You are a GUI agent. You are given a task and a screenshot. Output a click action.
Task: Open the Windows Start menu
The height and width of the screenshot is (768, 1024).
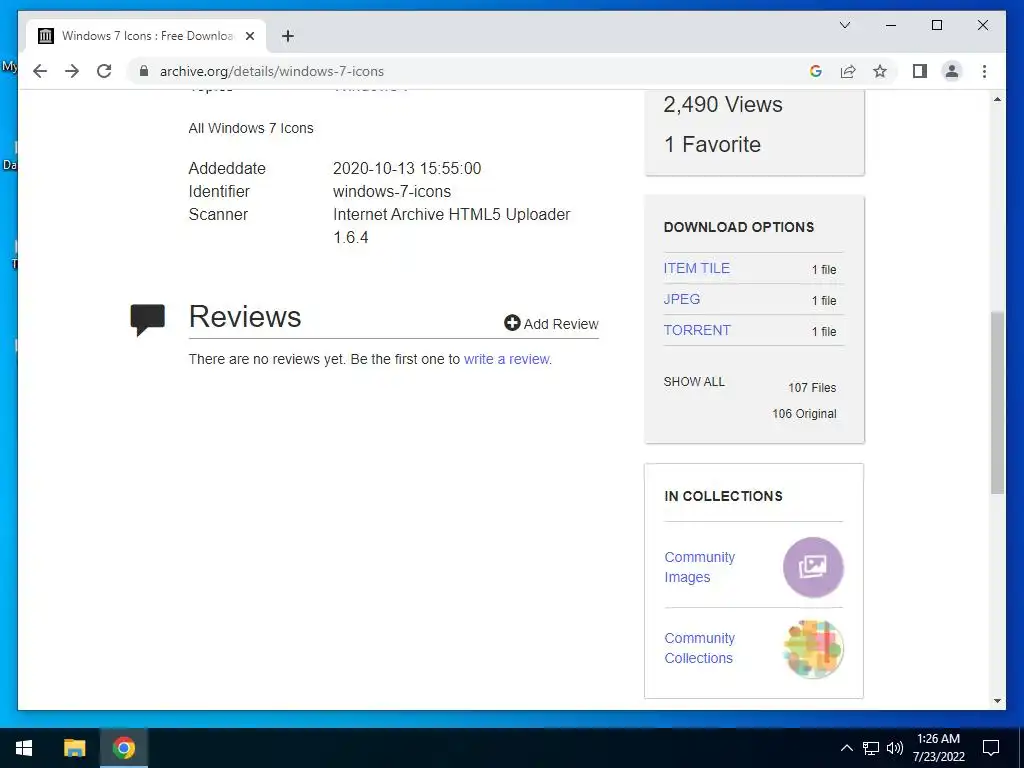(x=24, y=748)
